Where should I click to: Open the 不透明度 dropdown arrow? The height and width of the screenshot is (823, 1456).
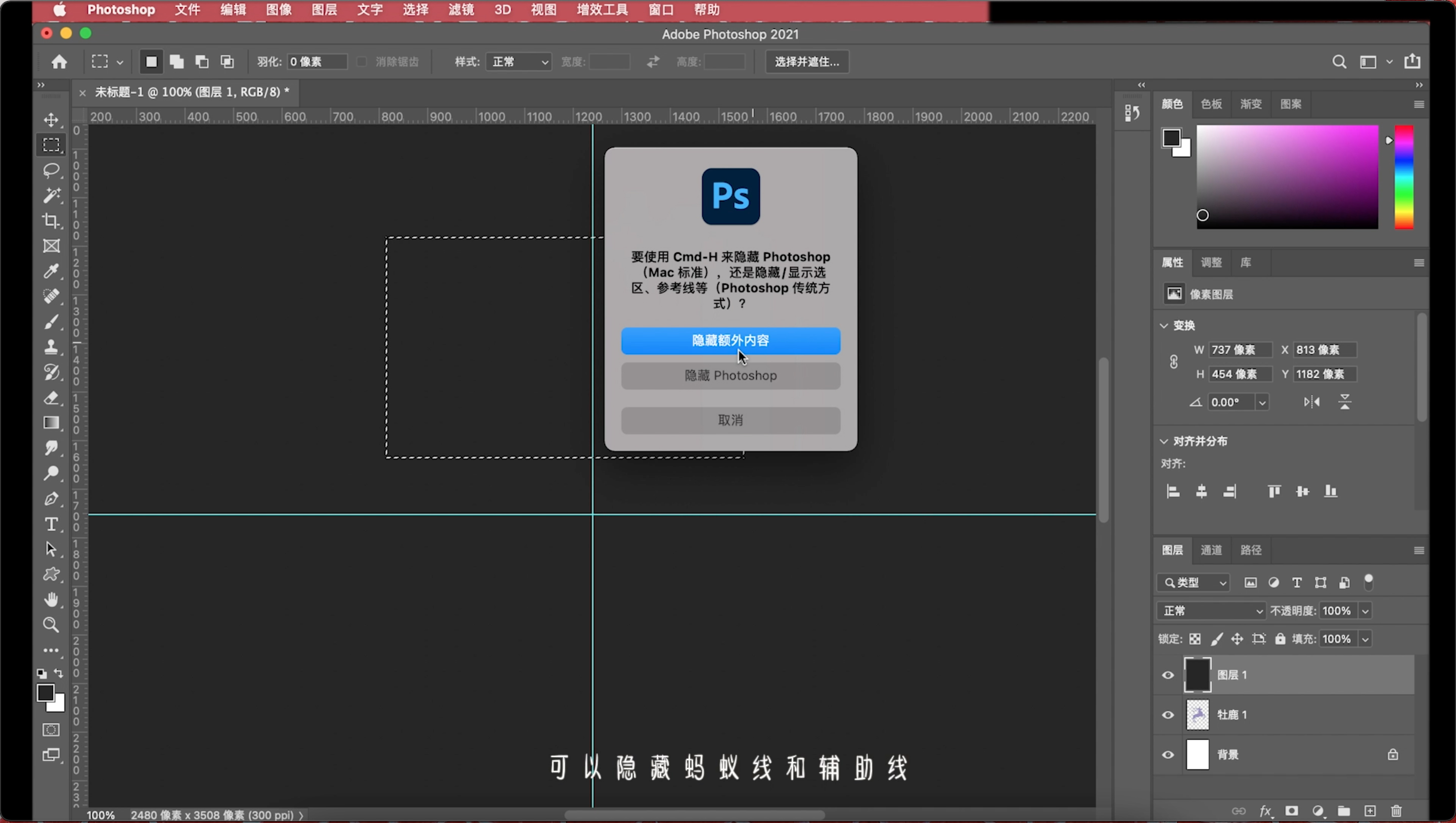1365,611
